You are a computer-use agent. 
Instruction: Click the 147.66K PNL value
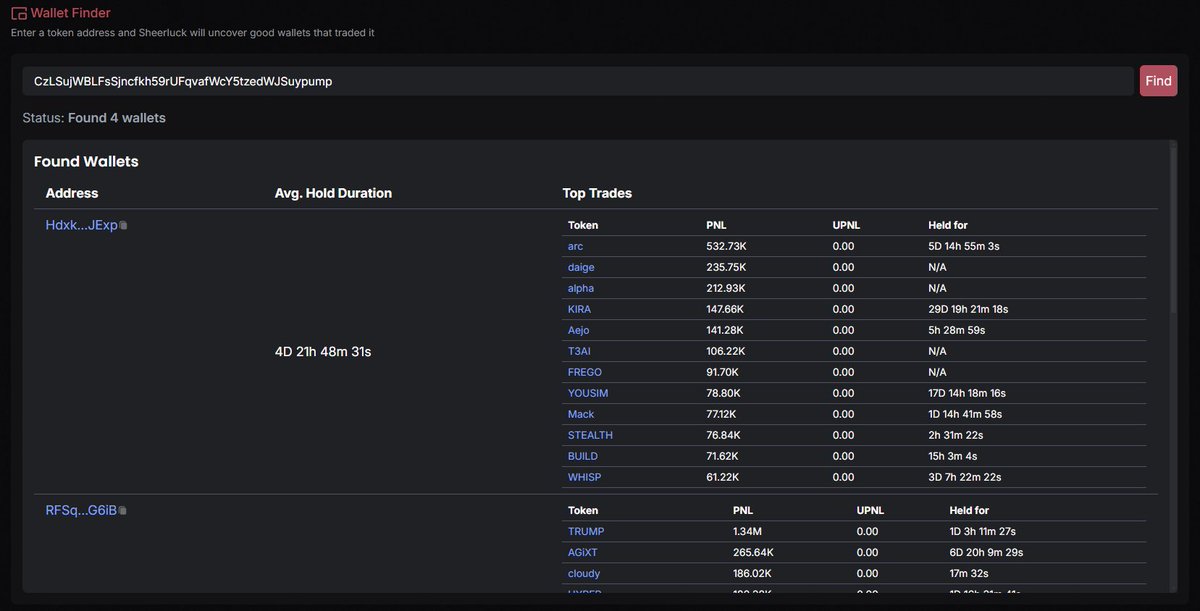point(726,309)
